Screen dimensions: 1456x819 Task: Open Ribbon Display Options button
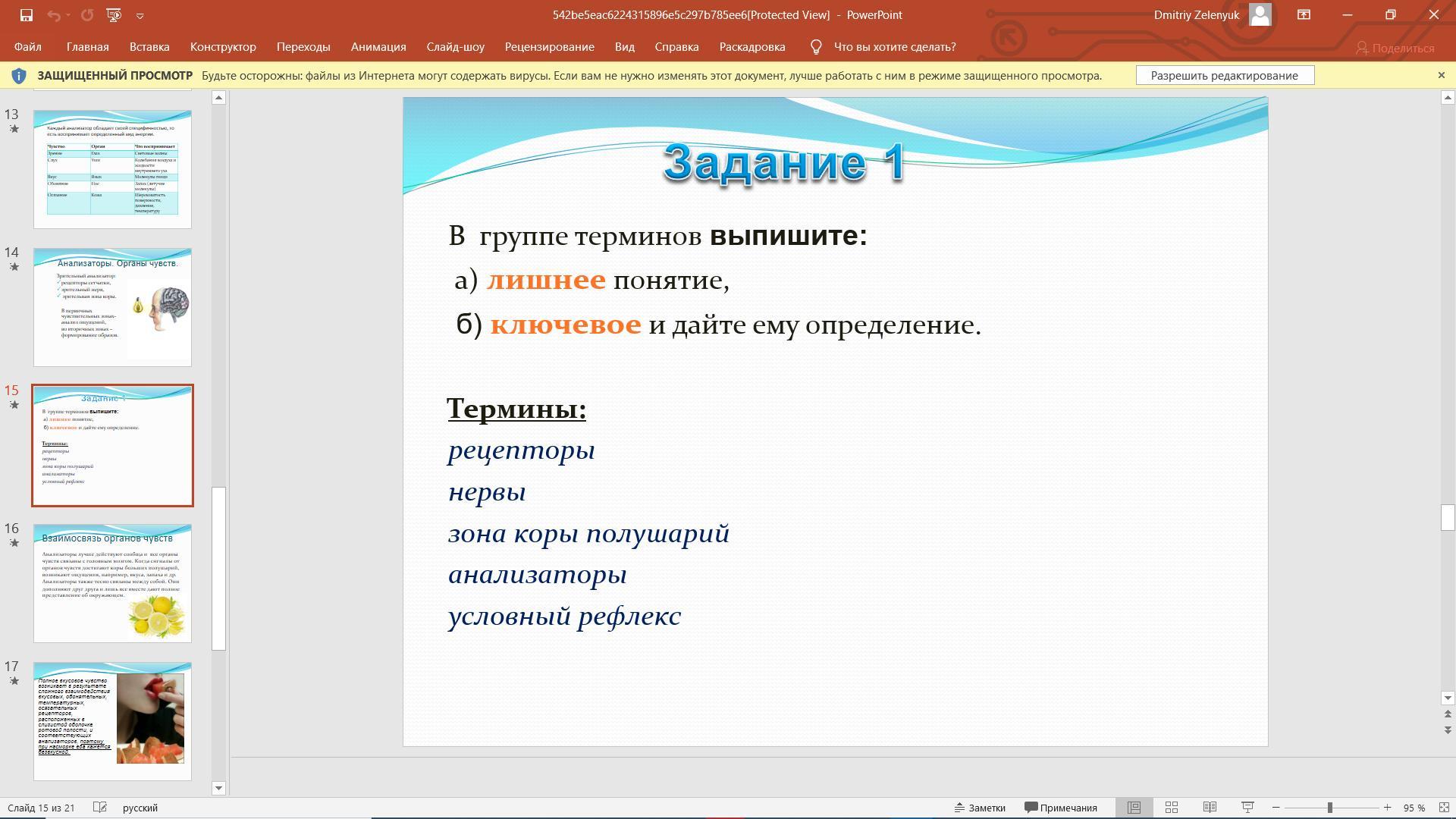[x=1304, y=15]
